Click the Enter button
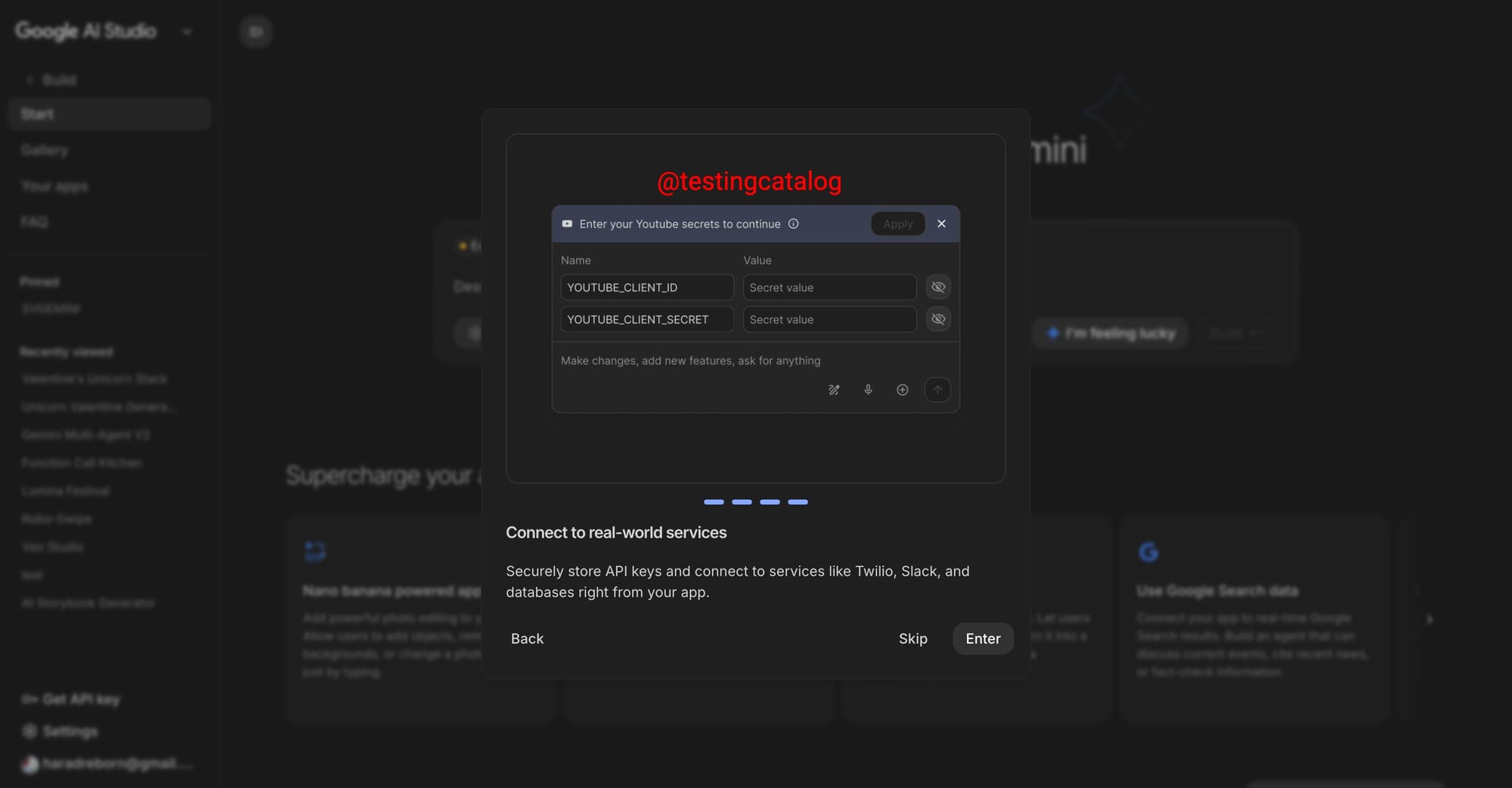Image resolution: width=1512 pixels, height=788 pixels. (982, 638)
